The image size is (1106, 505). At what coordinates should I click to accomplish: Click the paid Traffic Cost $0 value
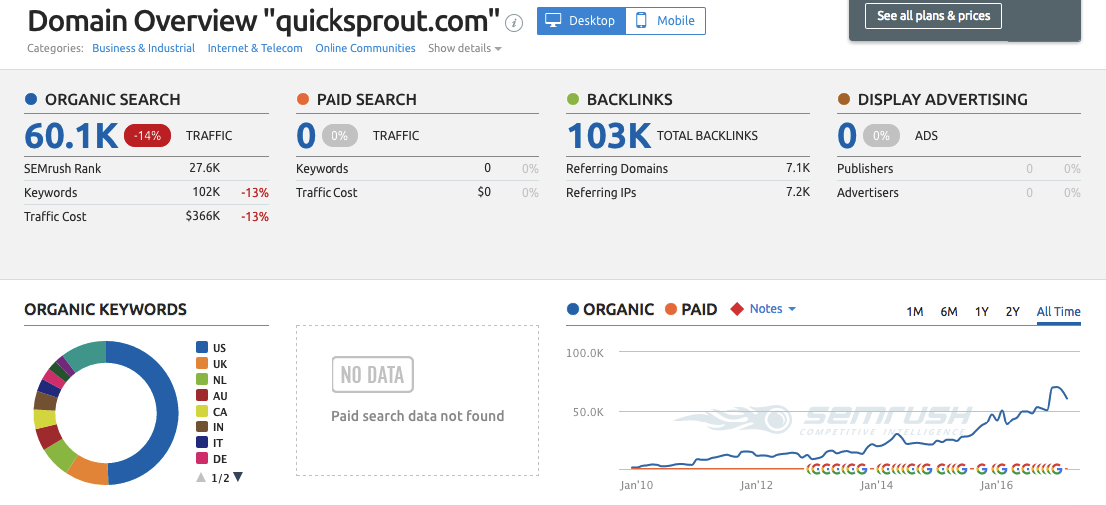coord(484,192)
